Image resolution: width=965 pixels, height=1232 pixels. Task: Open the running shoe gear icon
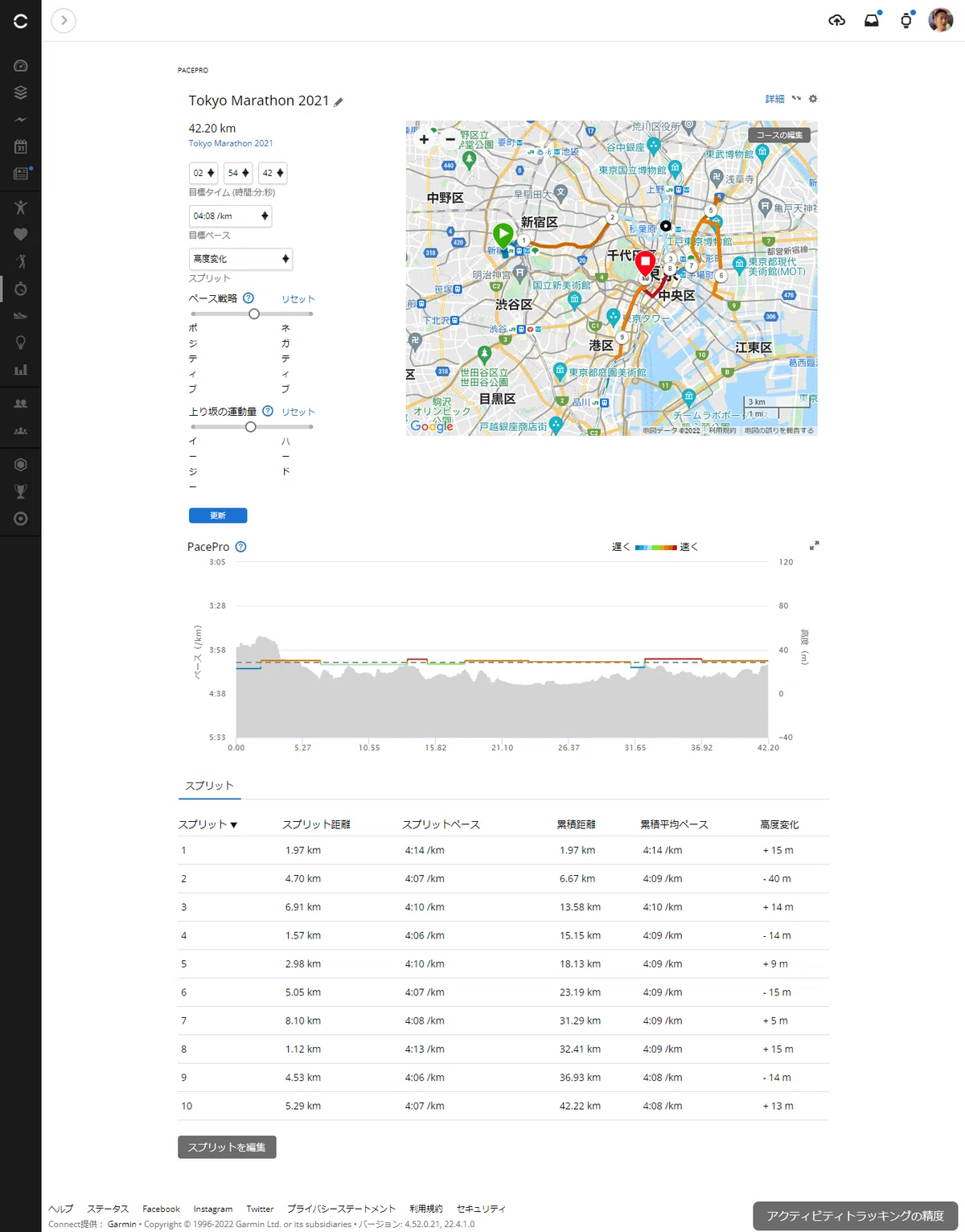point(21,315)
